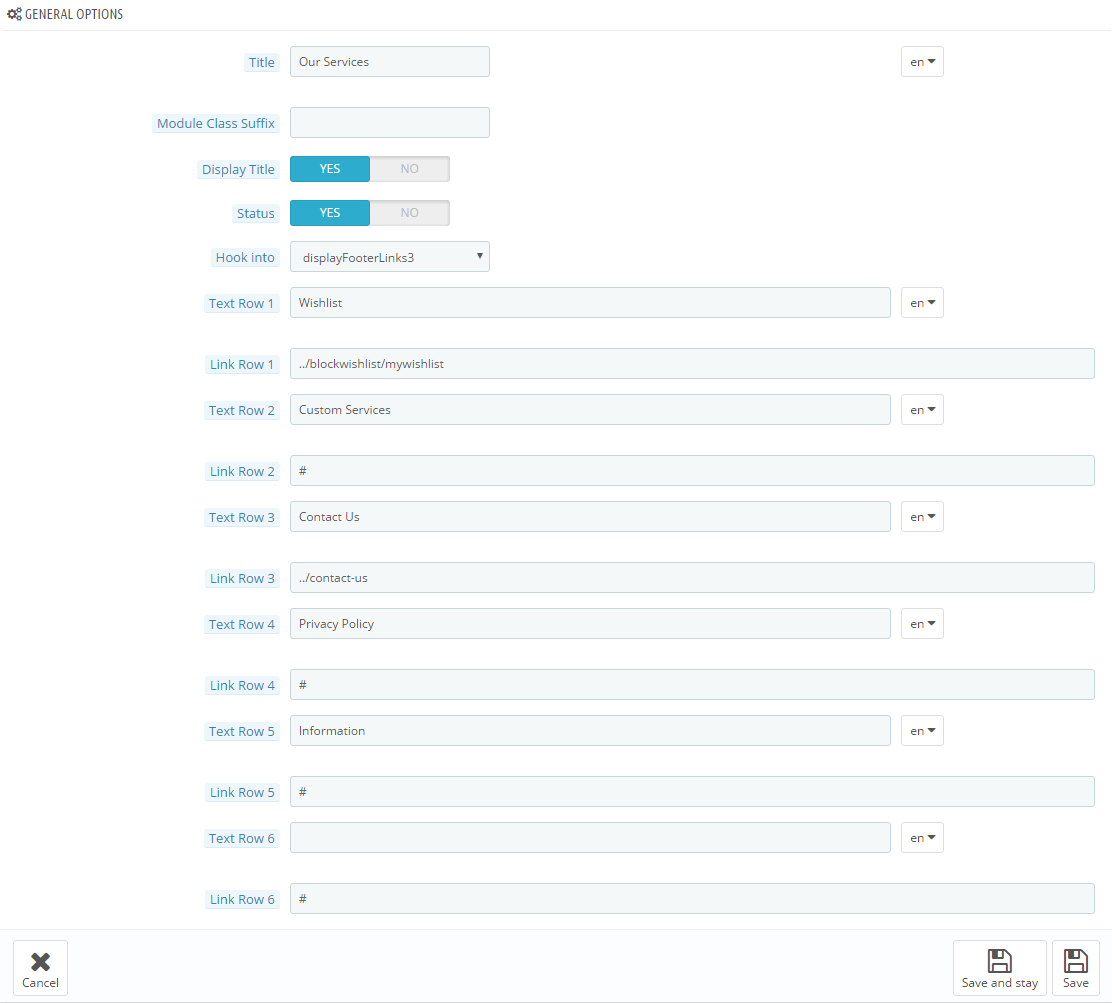Click the Link Row 4 label
1112x1003 pixels.
coord(242,686)
